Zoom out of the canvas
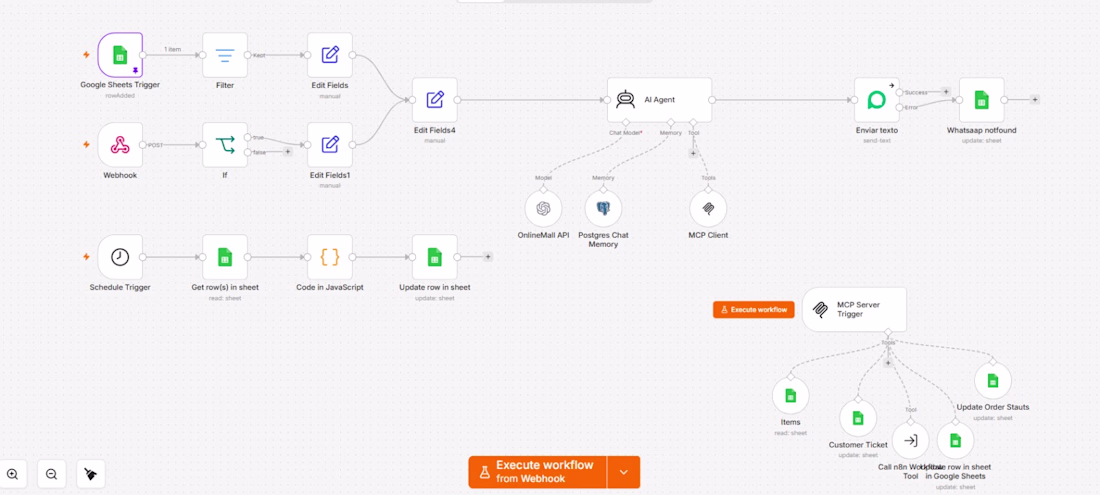Screen dimensions: 1100x495 click(51, 474)
